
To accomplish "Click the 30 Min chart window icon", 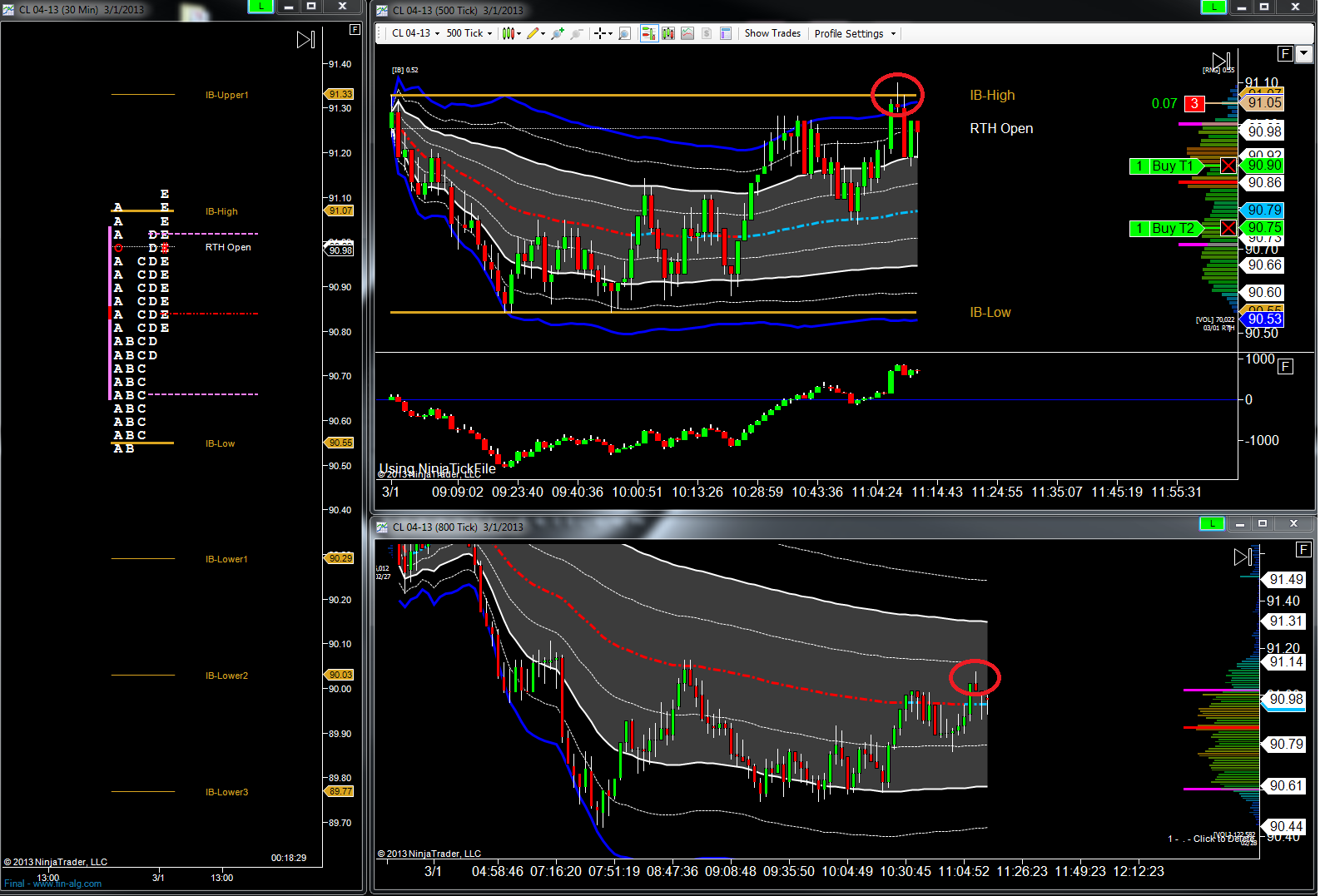I will (x=9, y=9).
